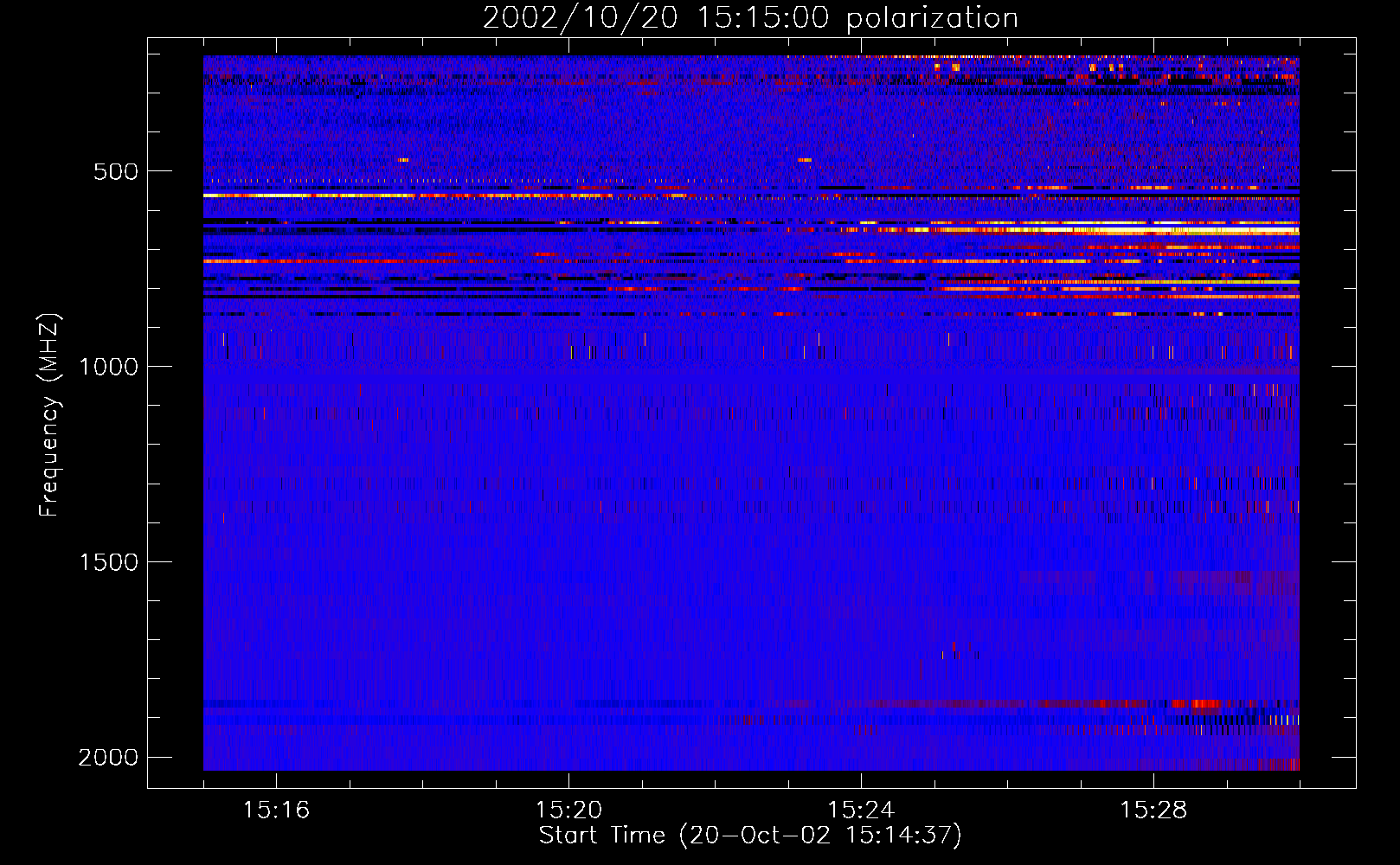
Task: Click the plot title '2002/10/20 15:15:00 polarization'
Action: [x=750, y=18]
